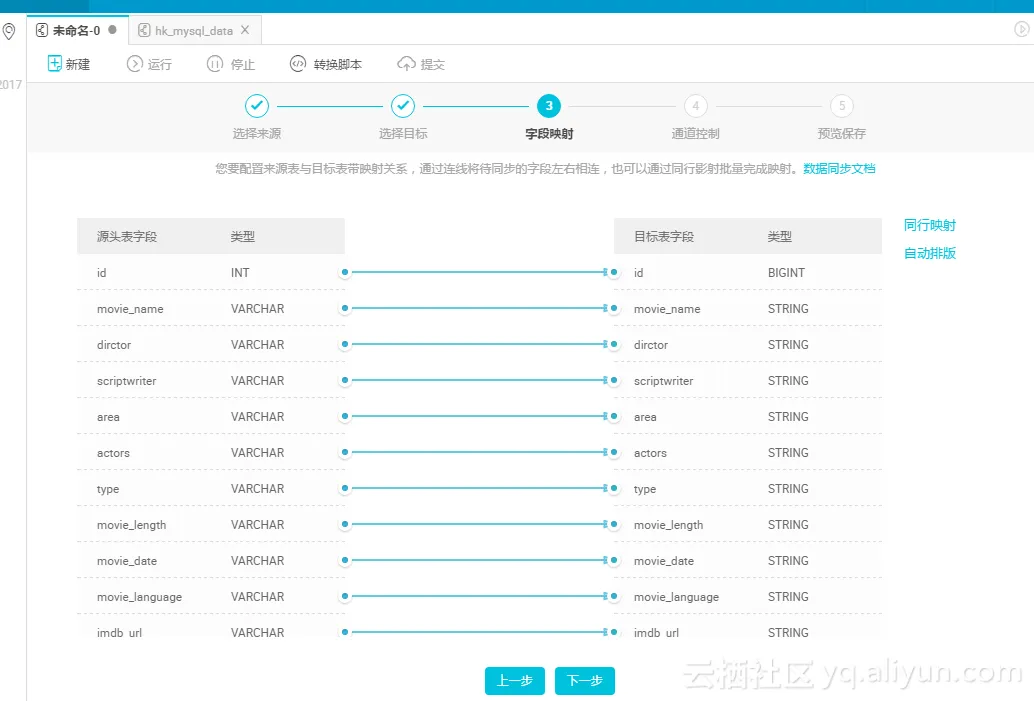This screenshot has height=701, width=1034.
Task: Select step 4 通道控制 circle
Action: [x=695, y=106]
